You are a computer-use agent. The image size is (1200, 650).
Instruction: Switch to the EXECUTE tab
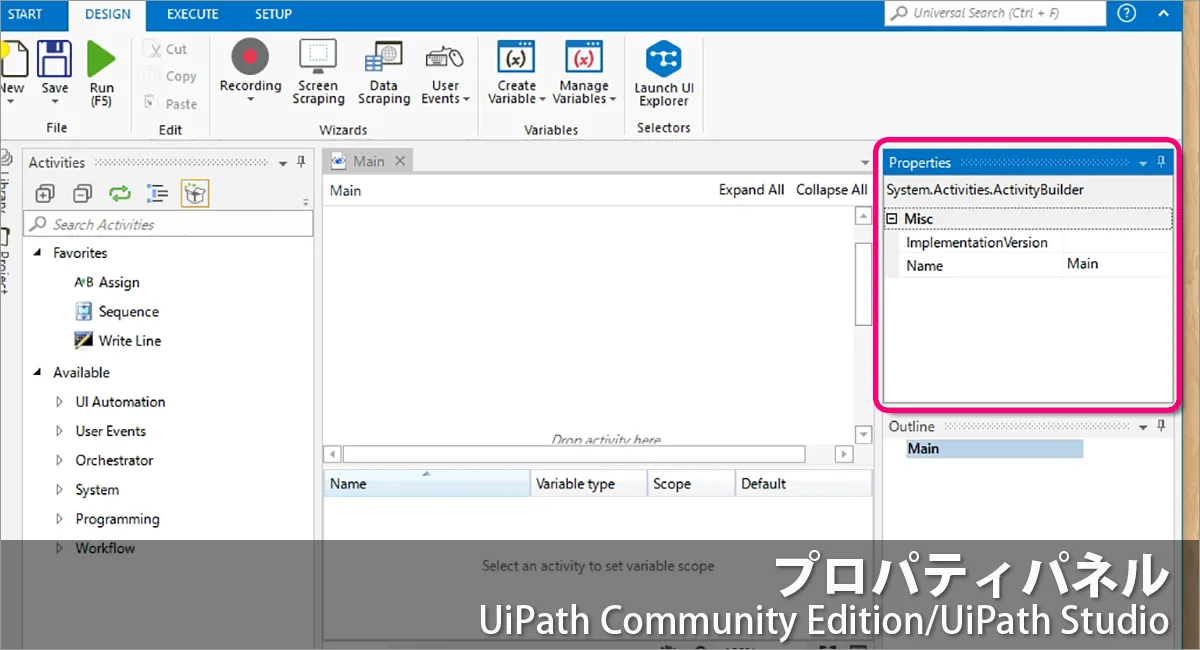194,14
